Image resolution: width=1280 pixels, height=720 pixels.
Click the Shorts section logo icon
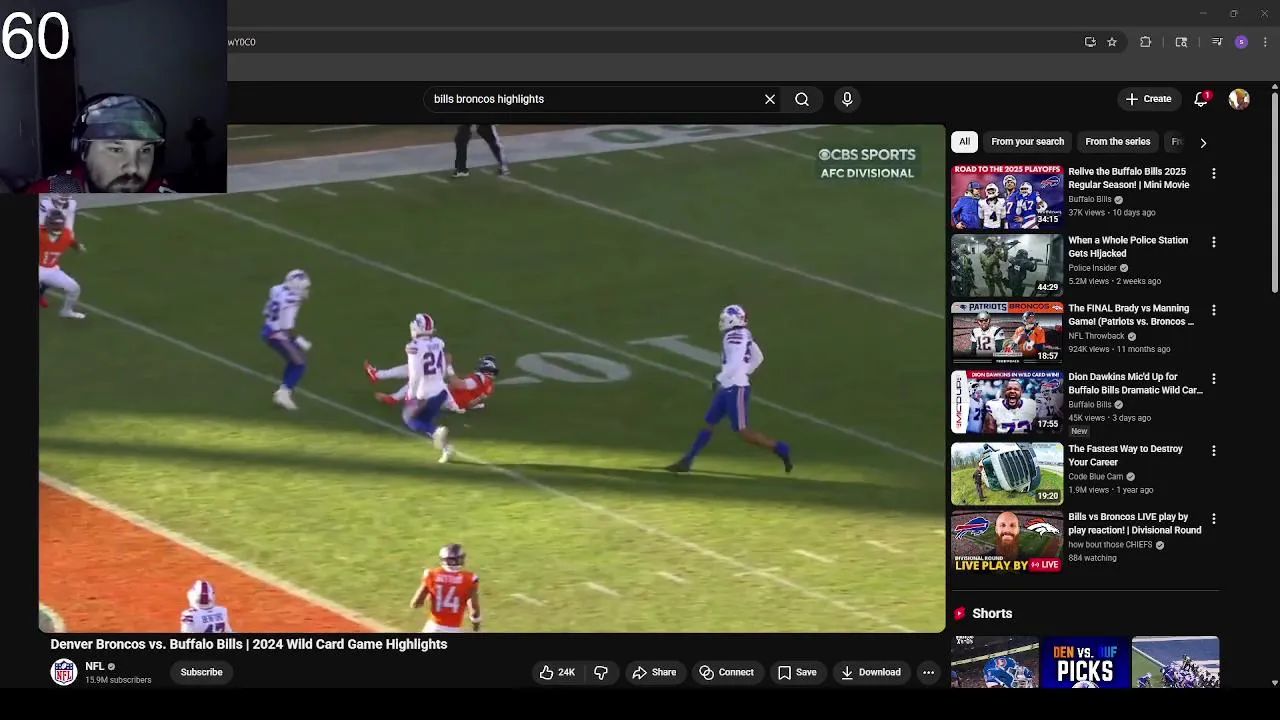959,613
